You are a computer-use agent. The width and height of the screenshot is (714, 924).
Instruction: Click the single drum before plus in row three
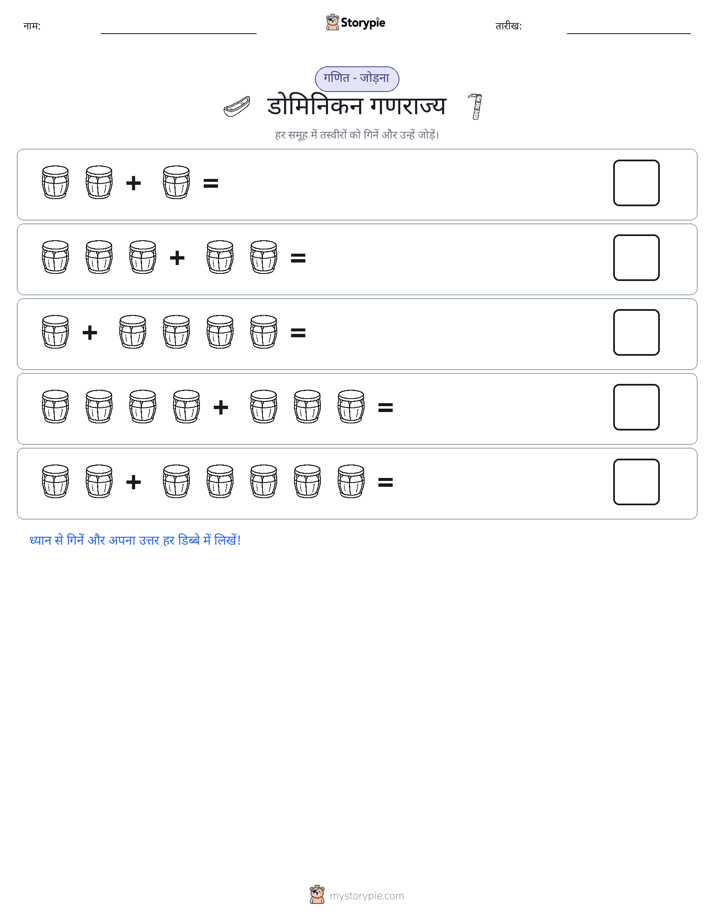click(x=55, y=332)
